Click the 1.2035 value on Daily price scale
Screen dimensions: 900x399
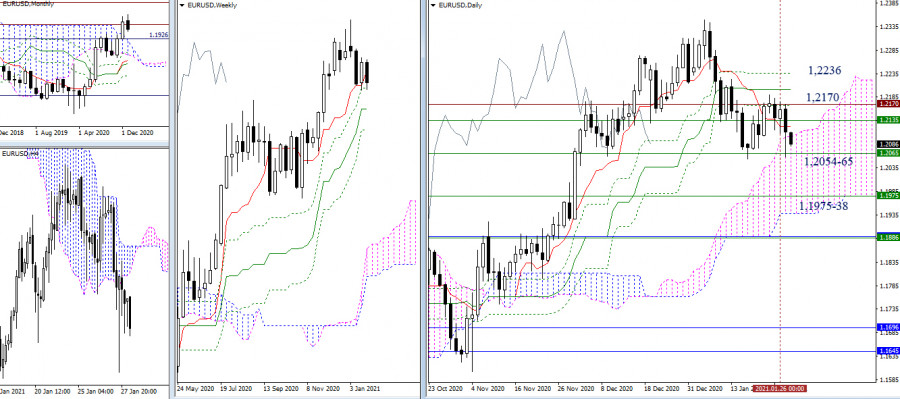[889, 168]
